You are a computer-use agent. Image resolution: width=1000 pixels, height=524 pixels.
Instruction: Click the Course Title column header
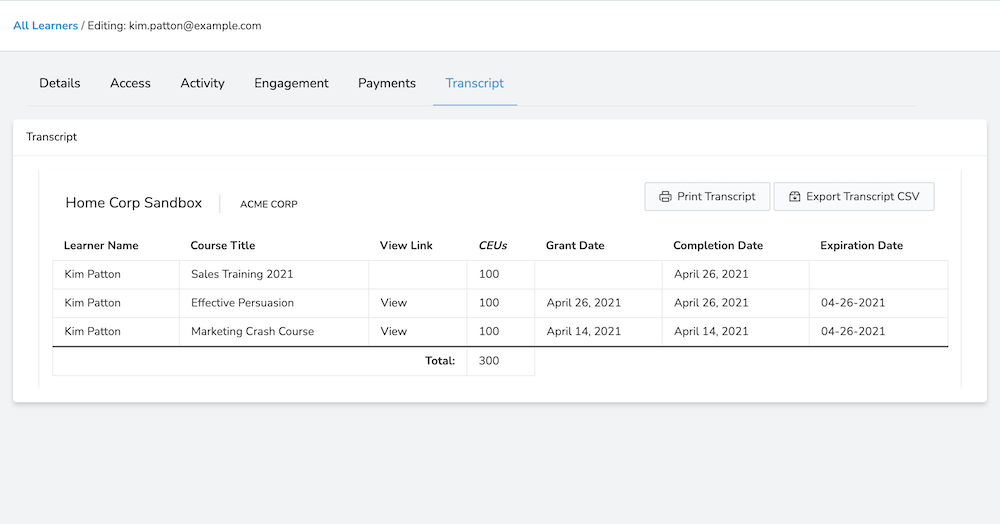click(223, 245)
